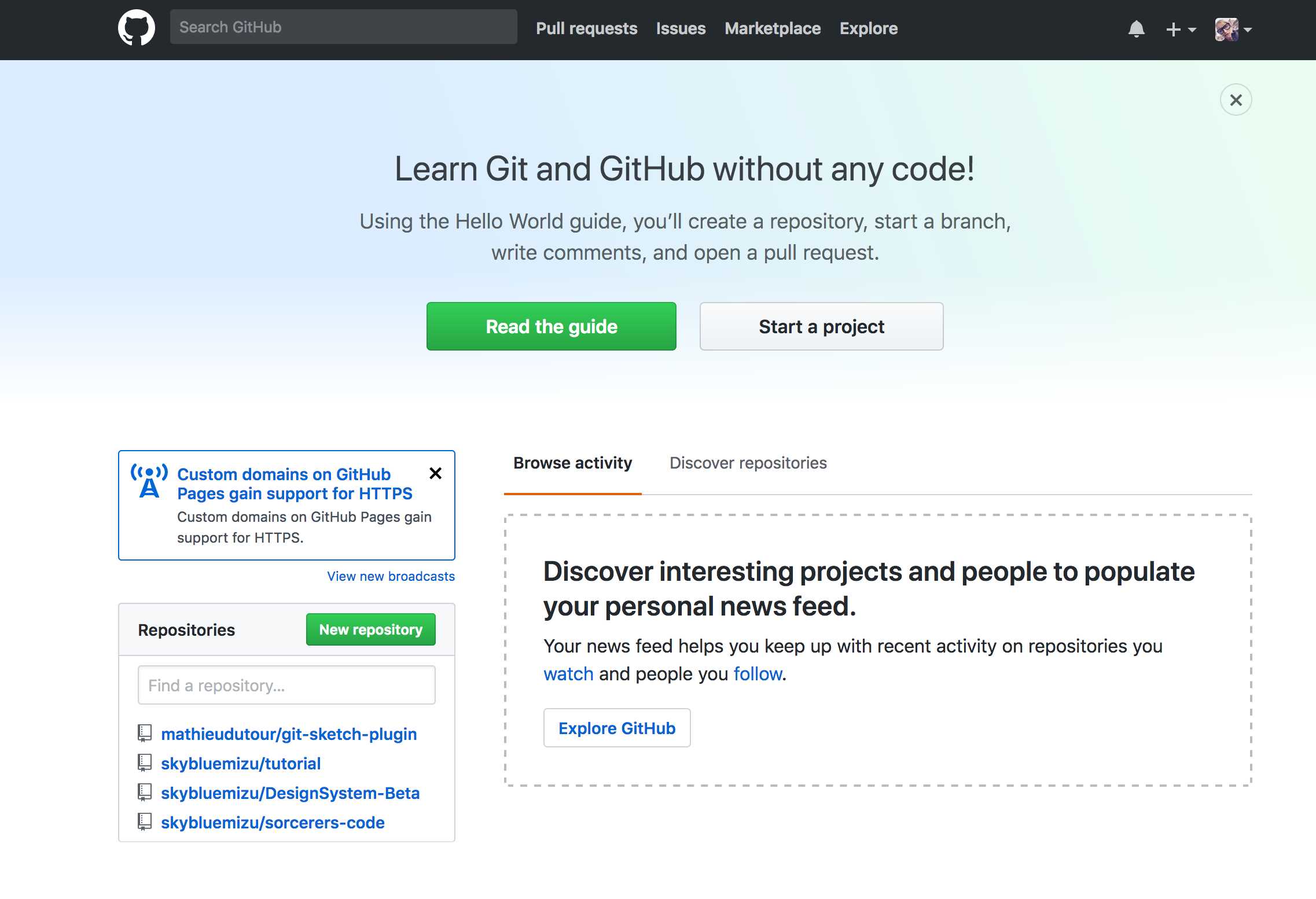Screen dimensions: 1316x899
Task: Click repo icon beside sorcerers-code
Action: coord(145,822)
